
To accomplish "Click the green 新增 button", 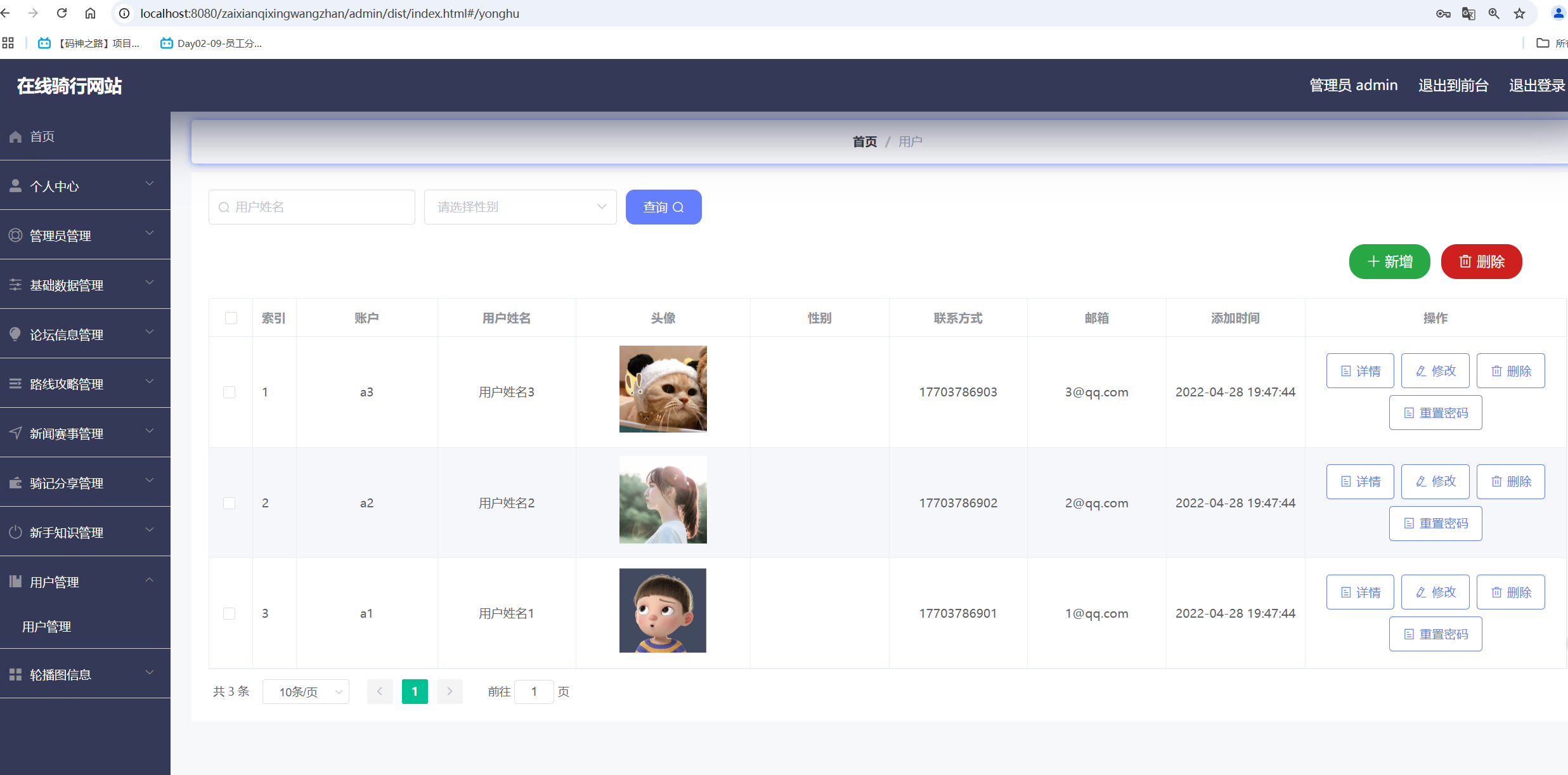I will coord(1389,261).
